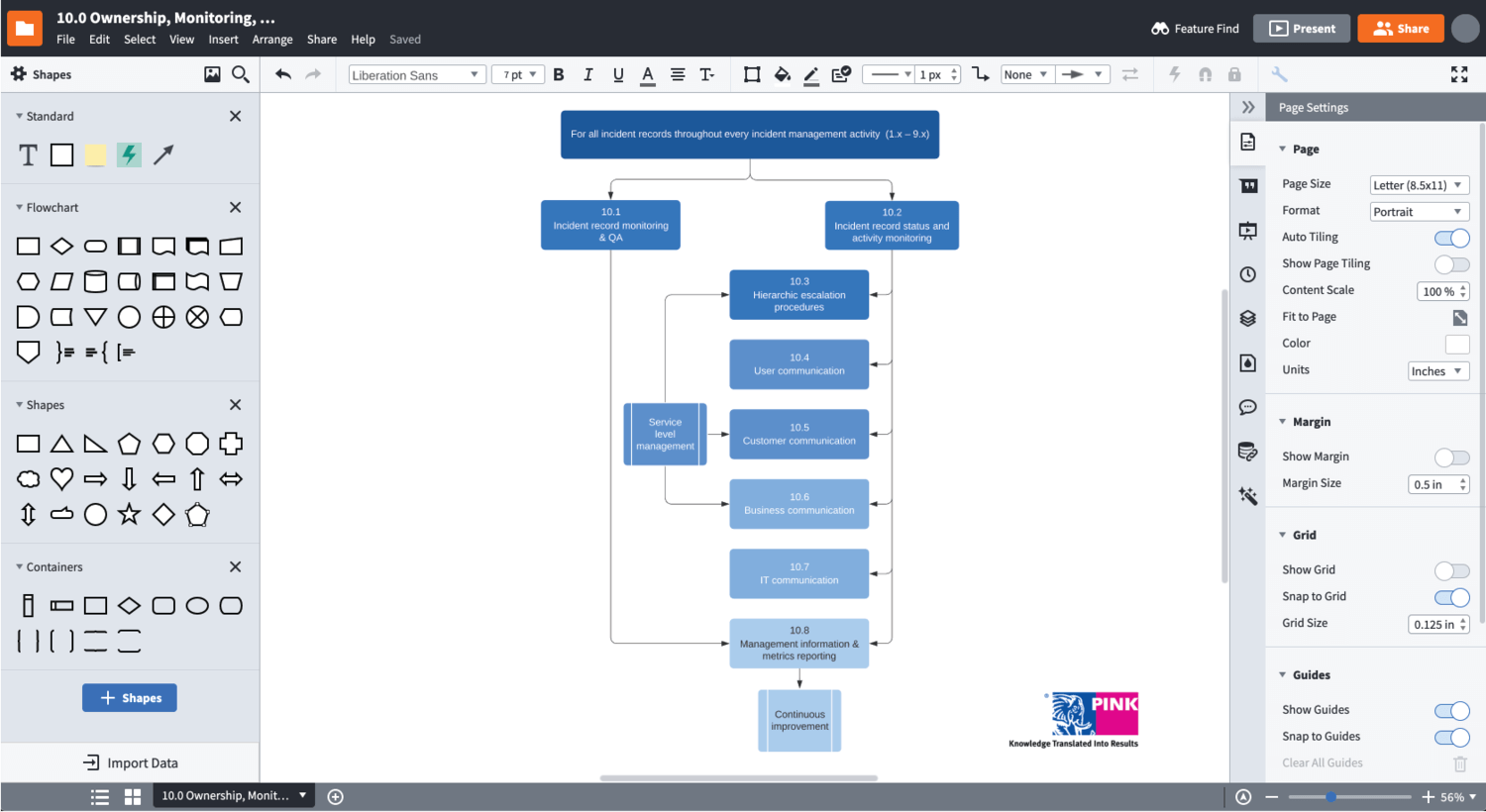The image size is (1486, 812).
Task: Enable the Show Grid toggle
Action: click(1451, 570)
